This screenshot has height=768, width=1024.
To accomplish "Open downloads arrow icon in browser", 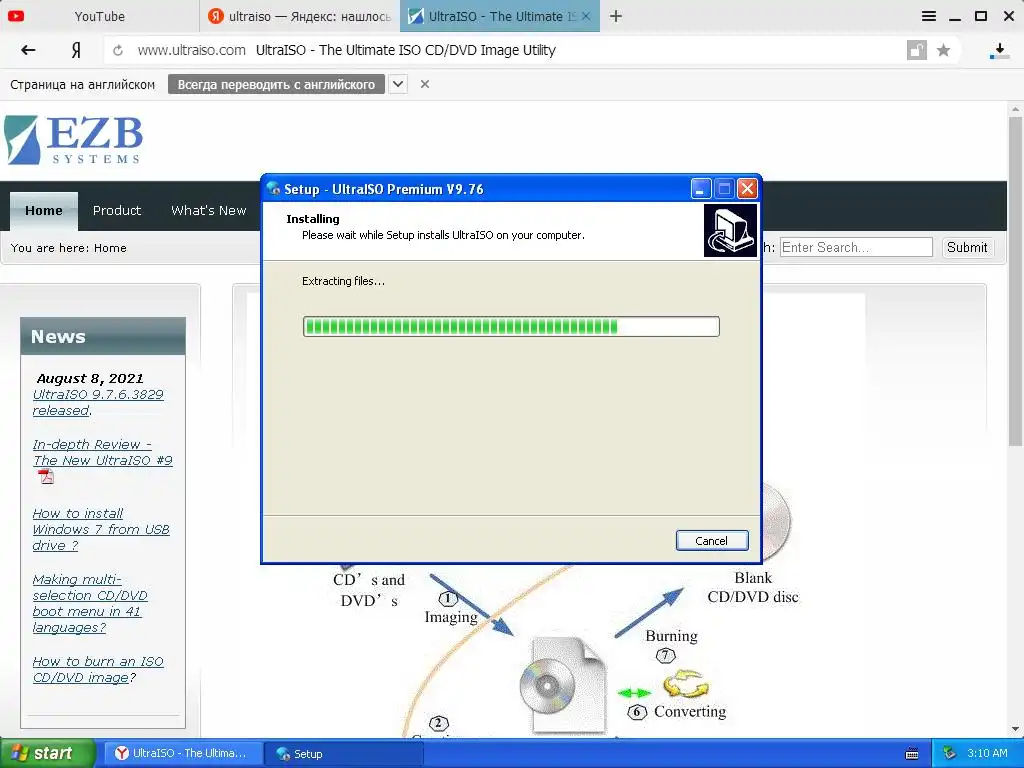I will point(999,51).
